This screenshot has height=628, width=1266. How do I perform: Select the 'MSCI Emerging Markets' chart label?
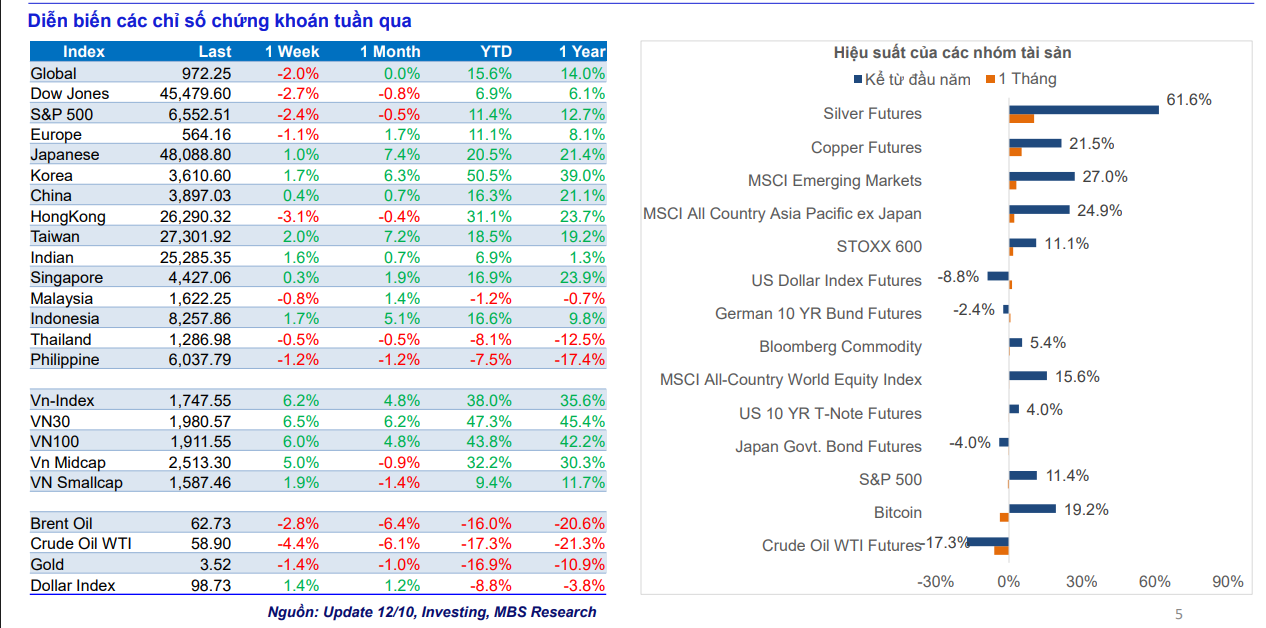835,181
